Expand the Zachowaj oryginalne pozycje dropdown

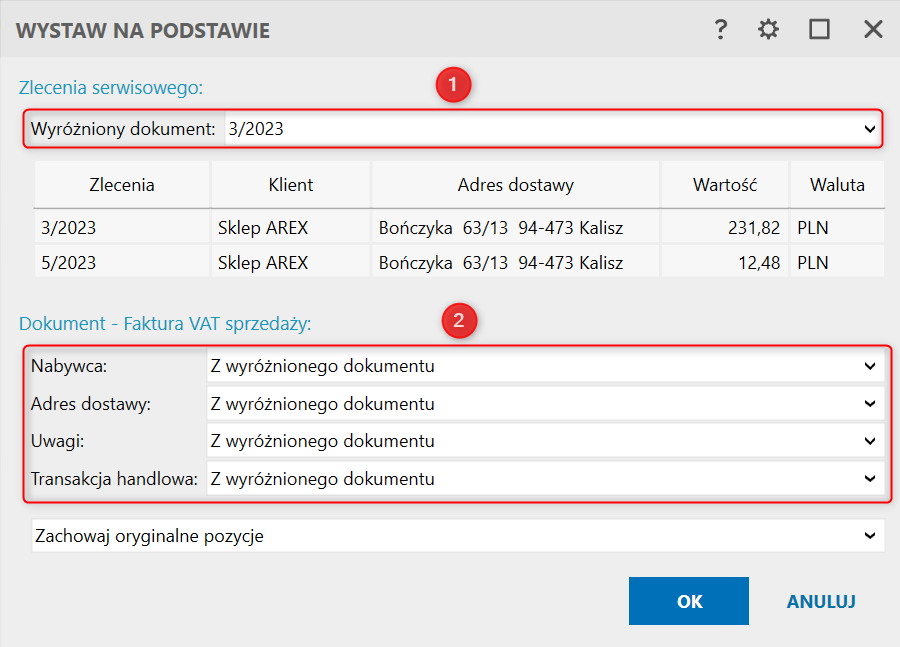tap(869, 536)
